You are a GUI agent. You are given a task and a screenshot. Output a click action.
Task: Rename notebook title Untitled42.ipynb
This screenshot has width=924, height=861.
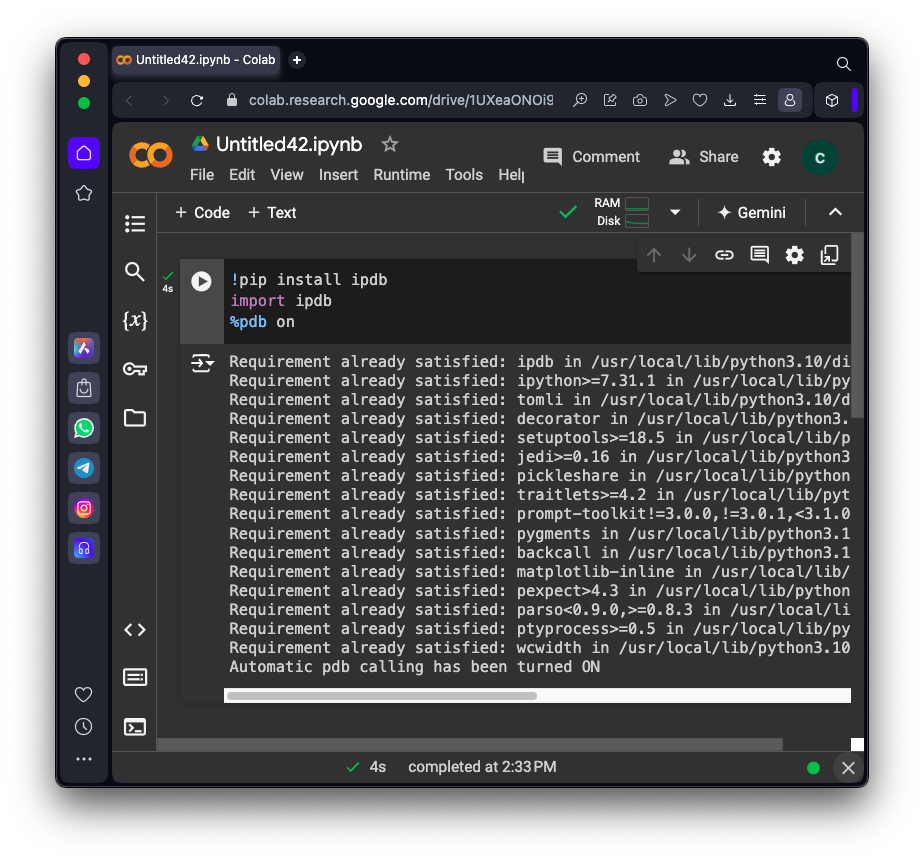tap(289, 144)
